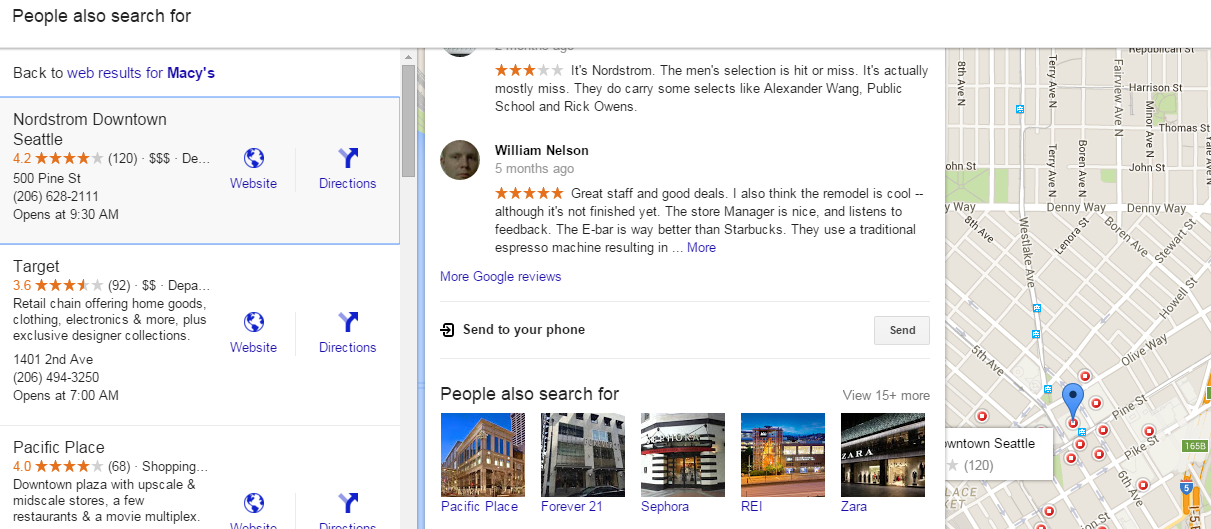Click the Macy's bold link text

[191, 73]
